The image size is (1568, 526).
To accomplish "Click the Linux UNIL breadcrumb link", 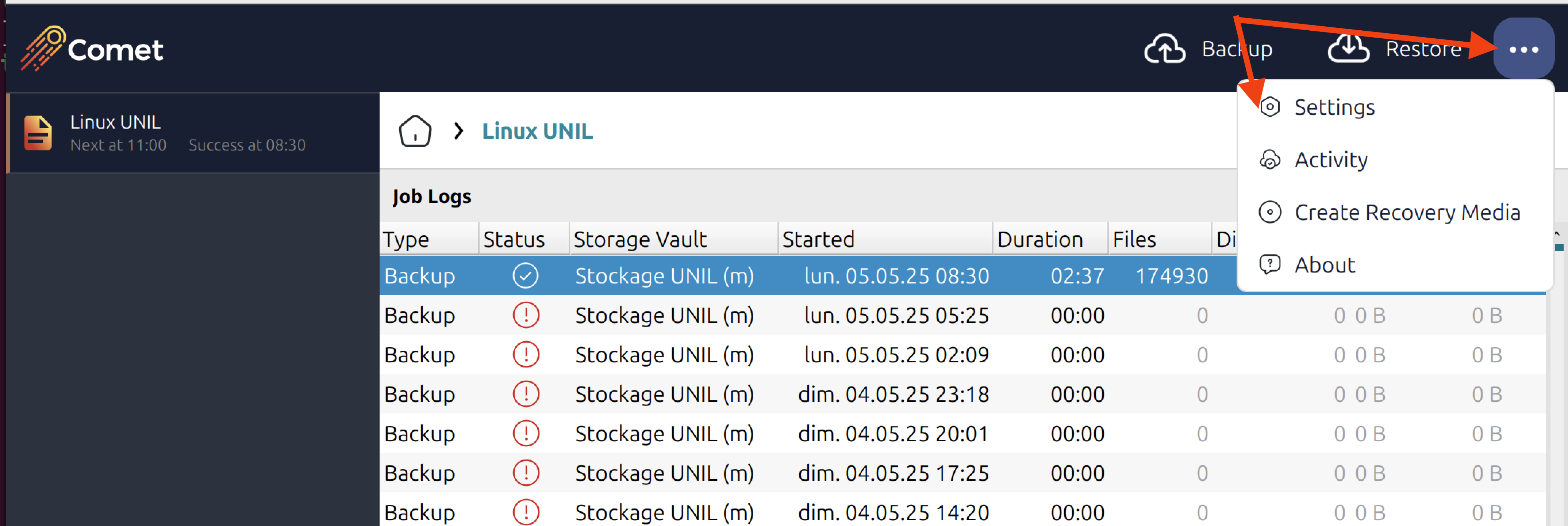I will (537, 131).
